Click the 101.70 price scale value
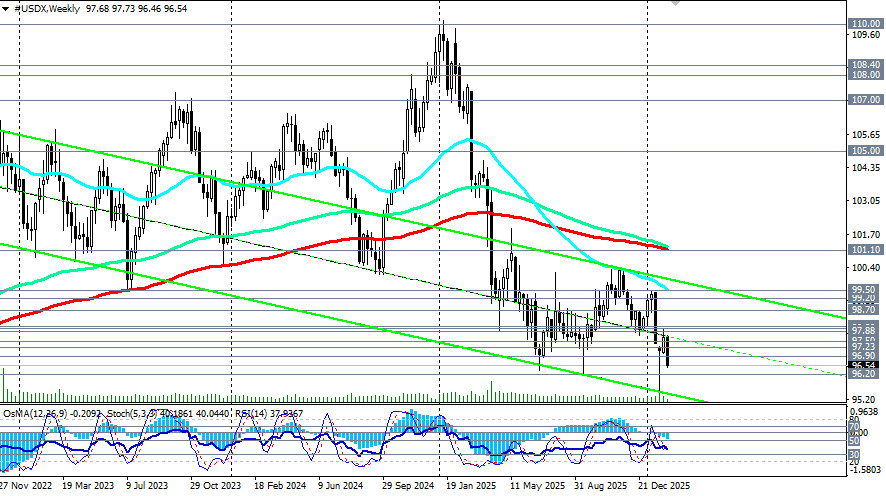Image resolution: width=886 pixels, height=496 pixels. tap(865, 234)
